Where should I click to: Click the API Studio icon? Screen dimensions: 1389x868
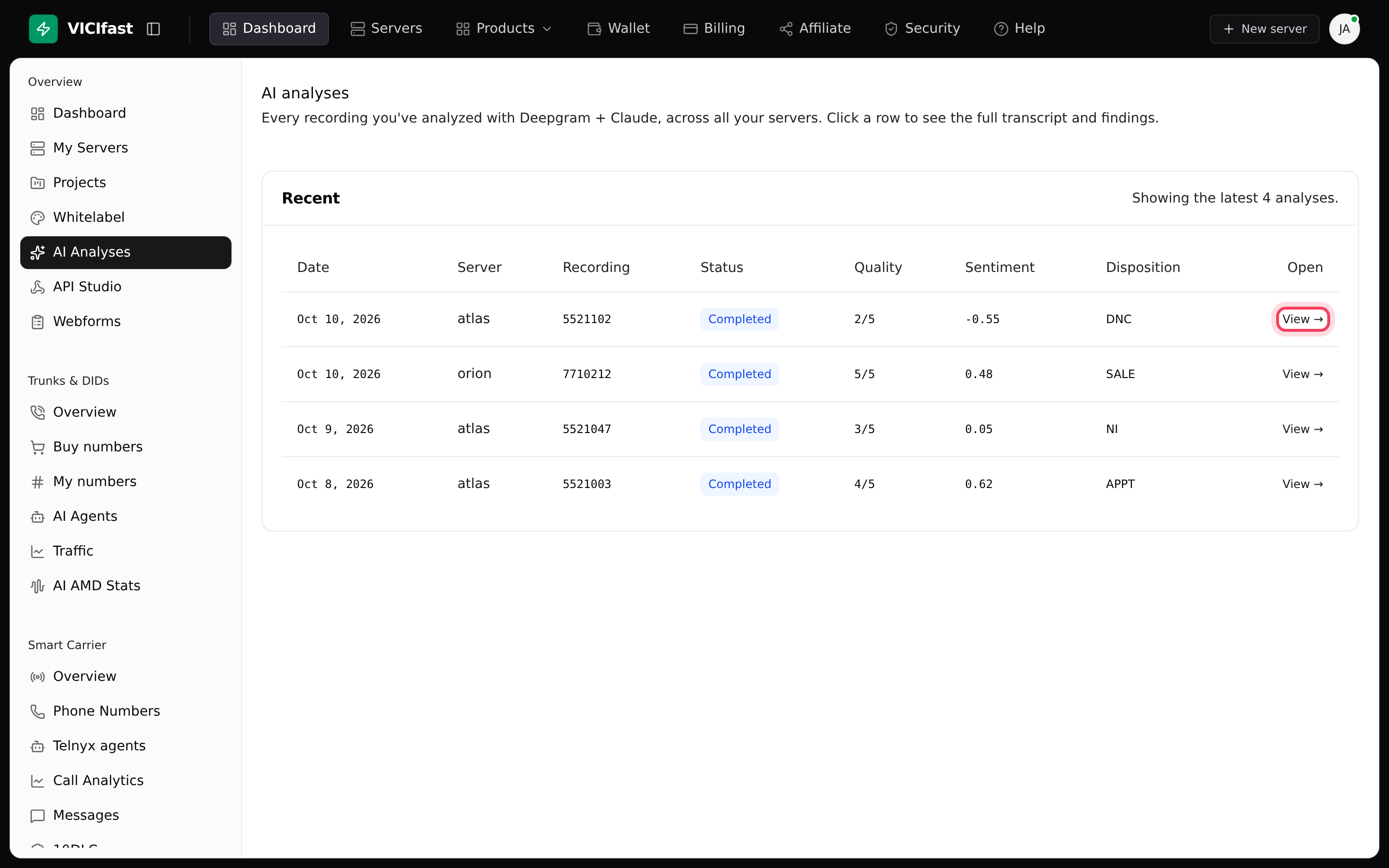[x=37, y=287]
